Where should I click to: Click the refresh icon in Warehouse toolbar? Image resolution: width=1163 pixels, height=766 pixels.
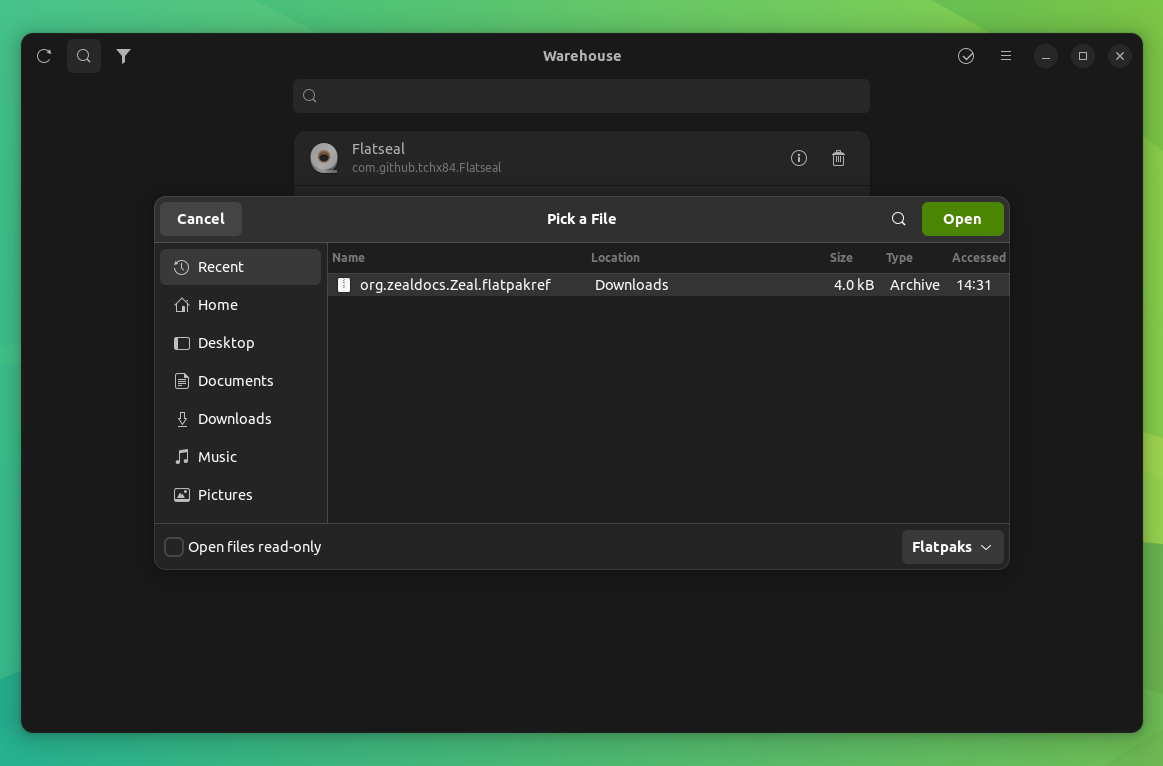[43, 56]
